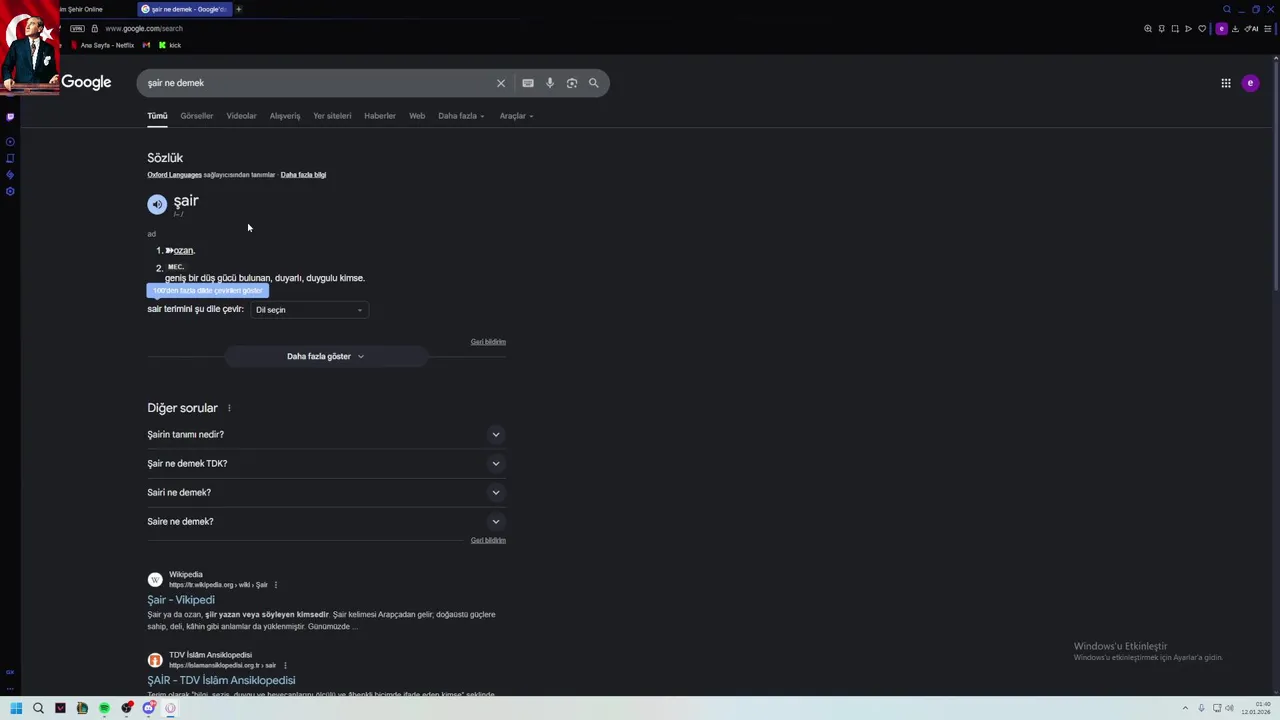Open ŞAİR - TDV İslâm Ansiklopedisi link

click(x=221, y=680)
